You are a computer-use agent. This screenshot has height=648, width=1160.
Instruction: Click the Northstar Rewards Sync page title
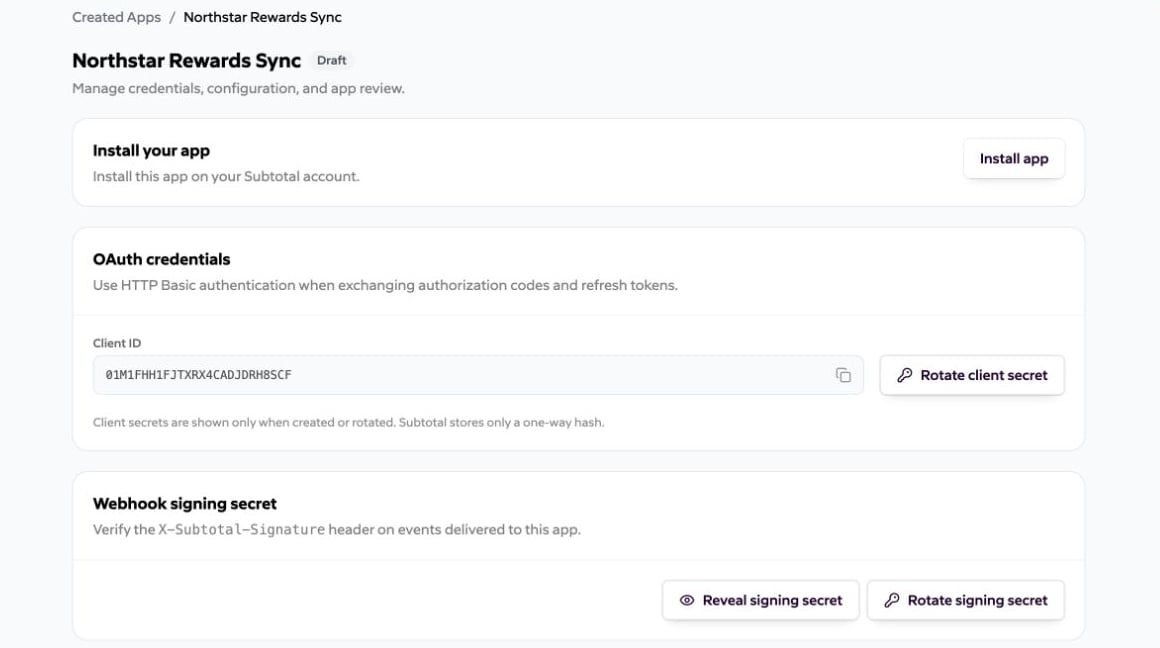(x=186, y=61)
